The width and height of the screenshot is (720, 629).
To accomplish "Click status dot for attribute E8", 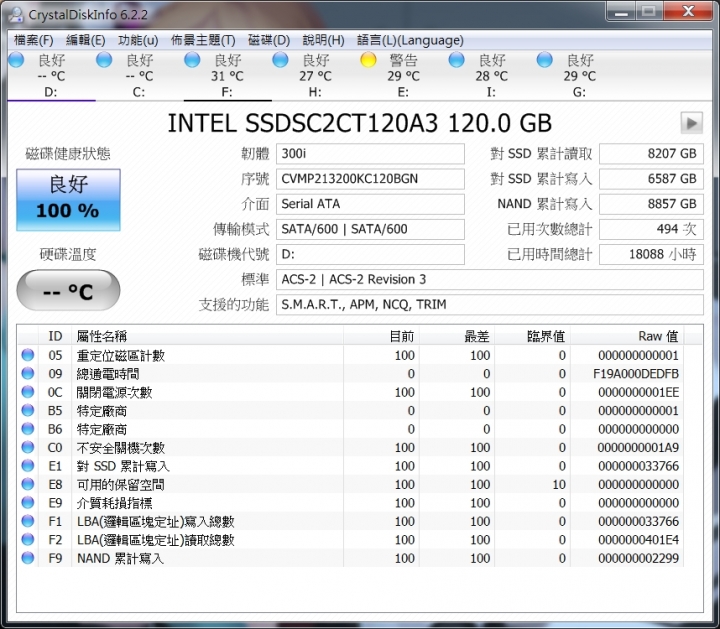I will click(x=28, y=484).
